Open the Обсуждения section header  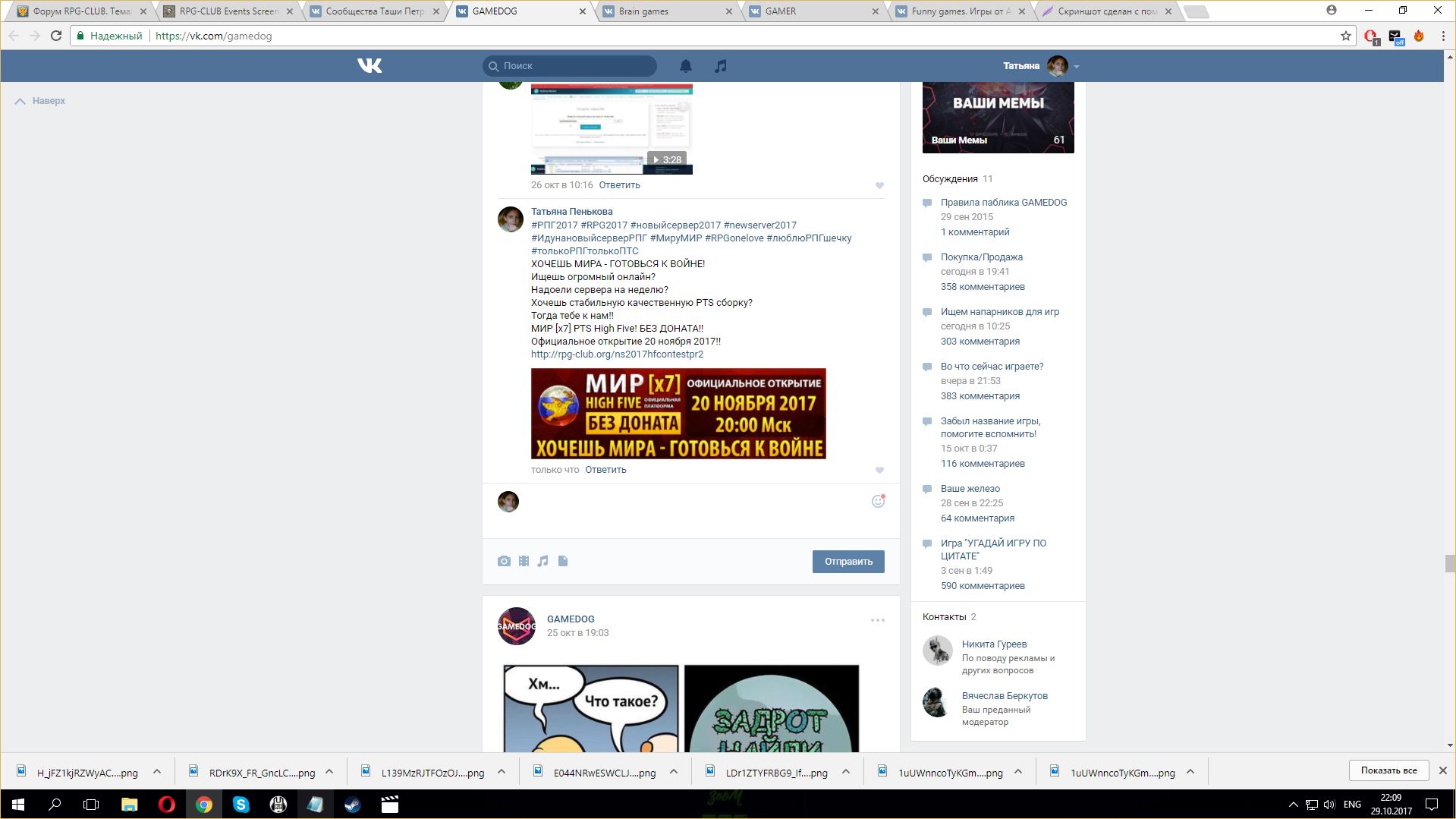pyautogui.click(x=950, y=179)
